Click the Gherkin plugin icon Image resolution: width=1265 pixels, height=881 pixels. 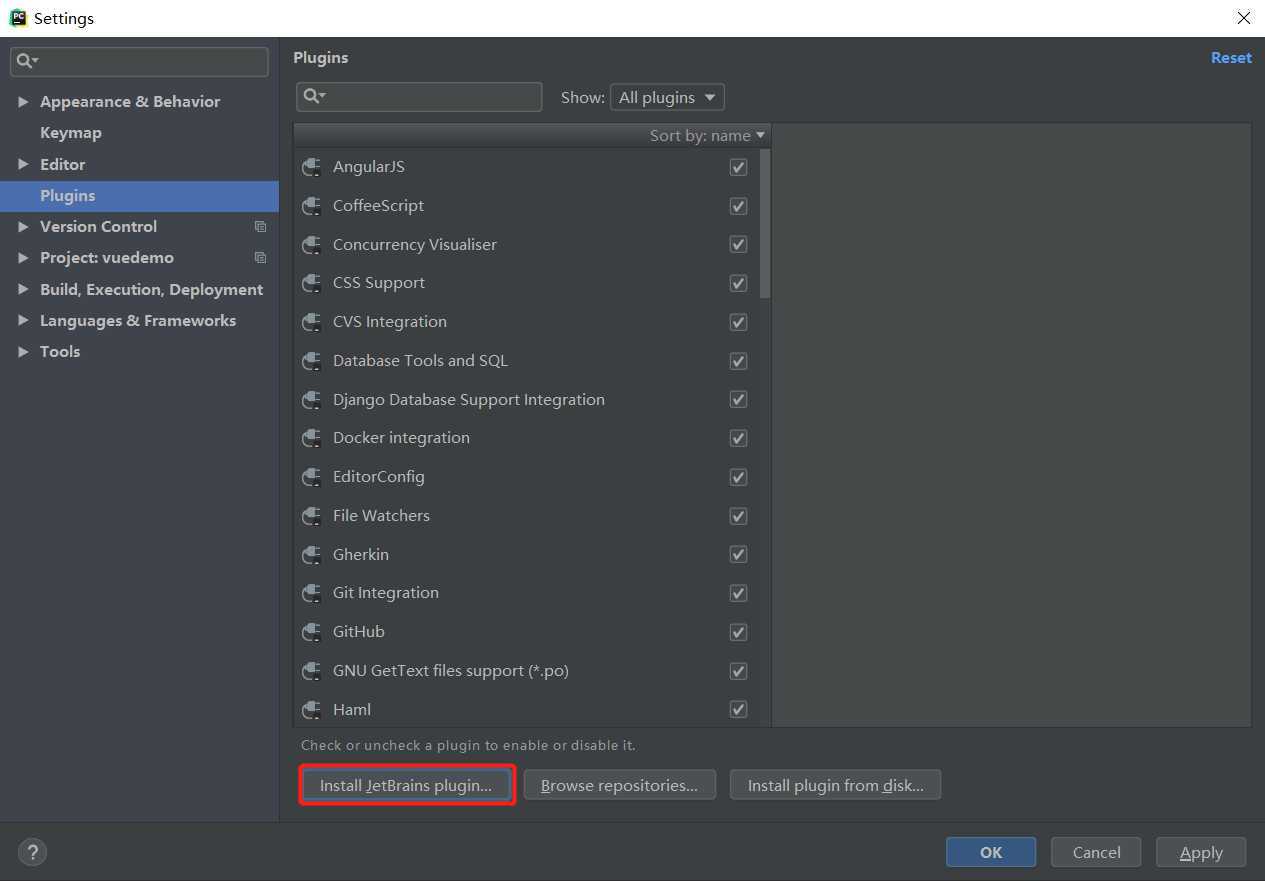tap(311, 555)
